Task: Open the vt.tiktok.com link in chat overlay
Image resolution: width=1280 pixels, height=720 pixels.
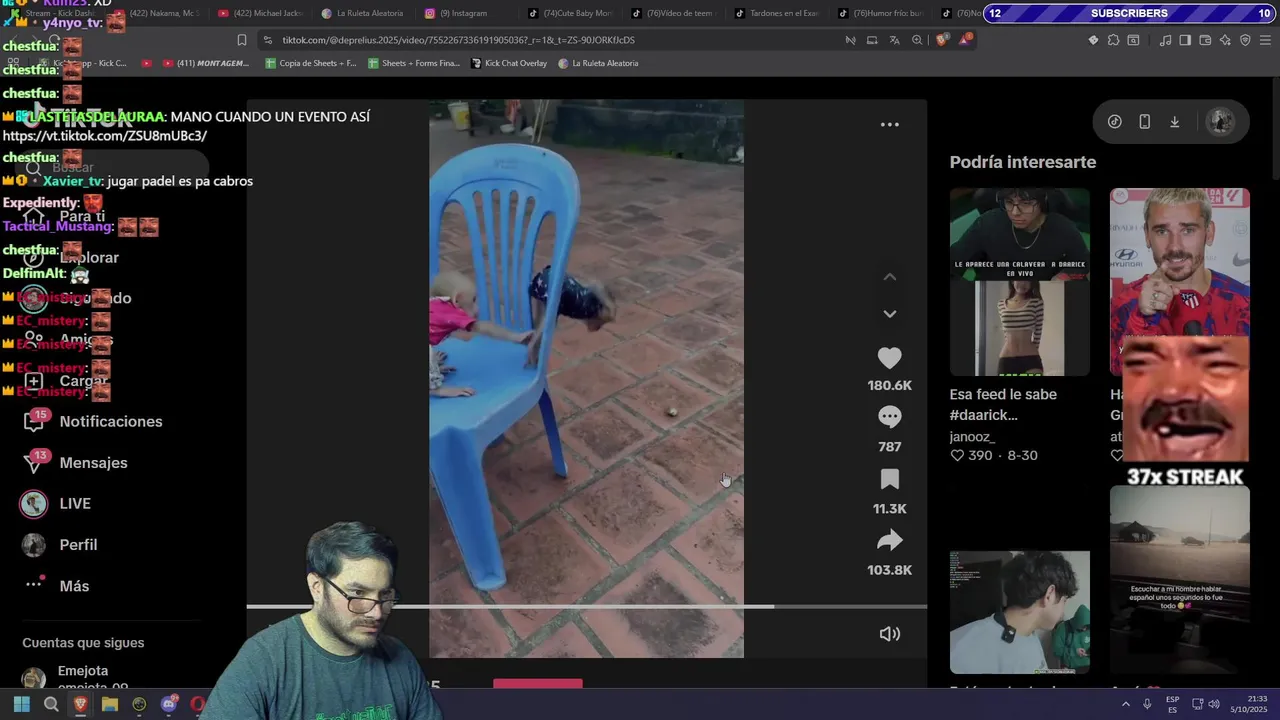Action: 105,135
